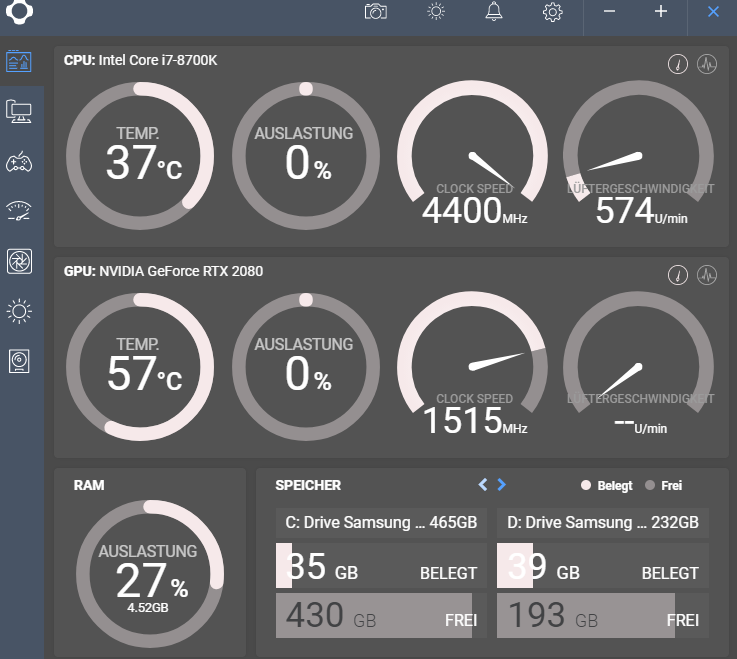Click the Frei legend dot
737x659 pixels.
pos(650,485)
